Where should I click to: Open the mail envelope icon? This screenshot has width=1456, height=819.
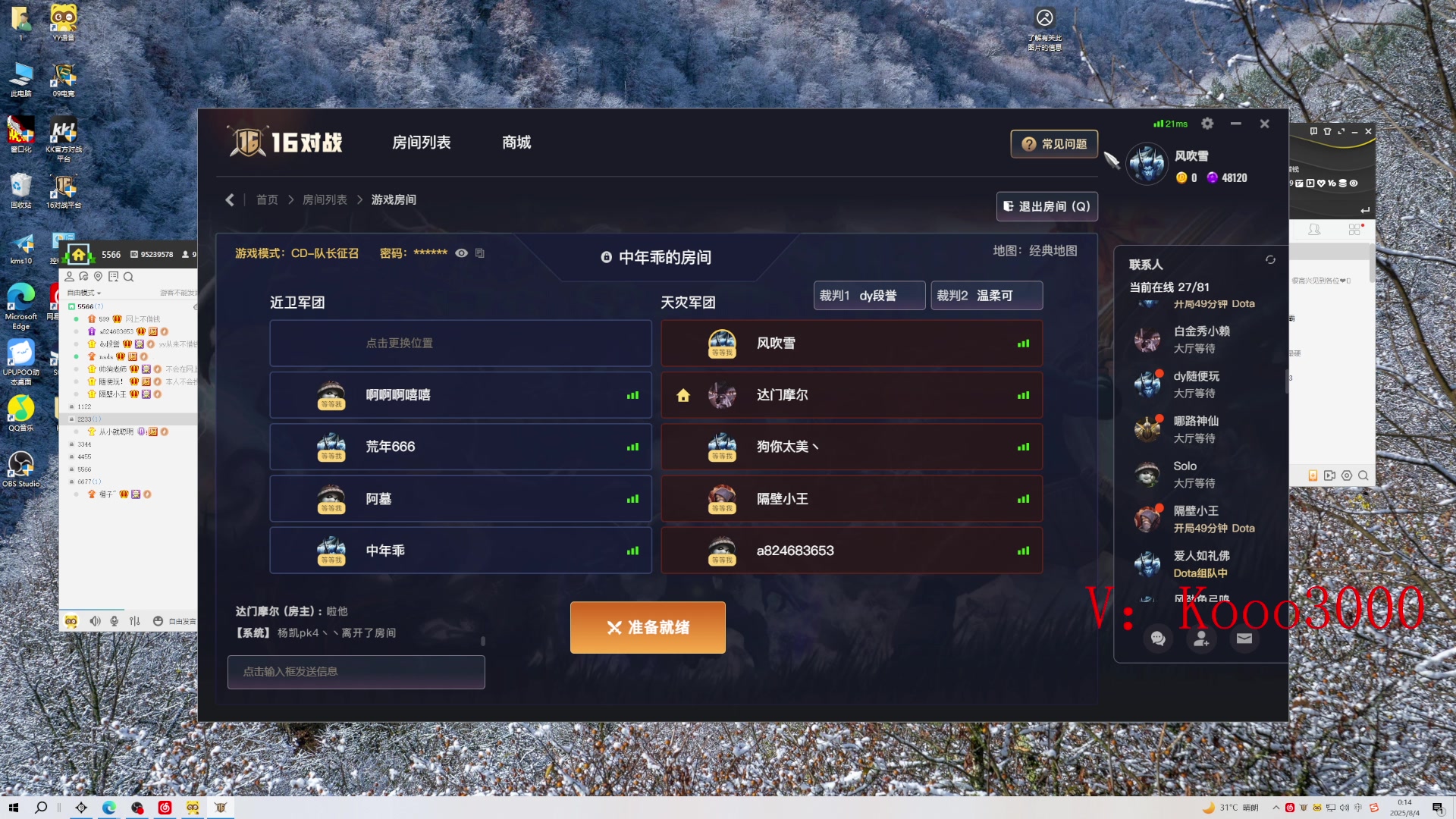pyautogui.click(x=1244, y=639)
